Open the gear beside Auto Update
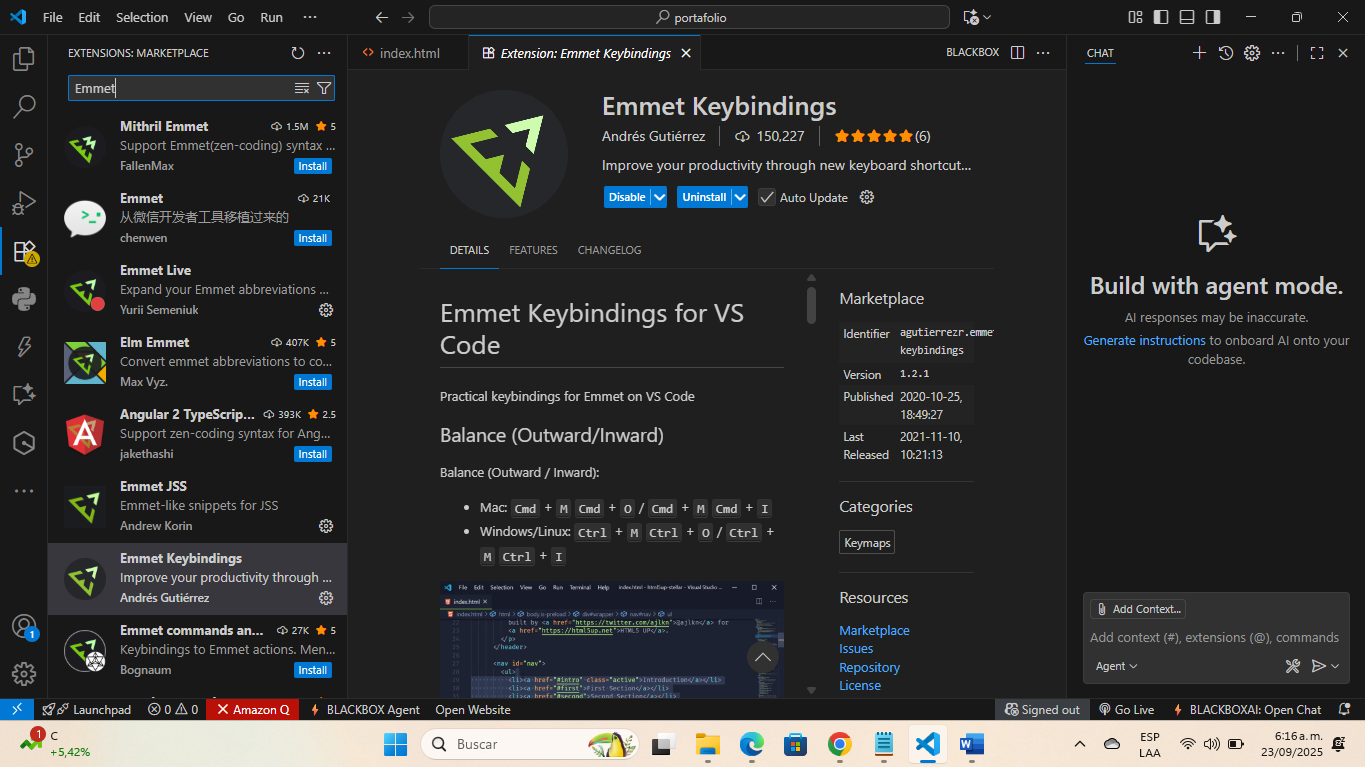The height and width of the screenshot is (767, 1365). [867, 197]
